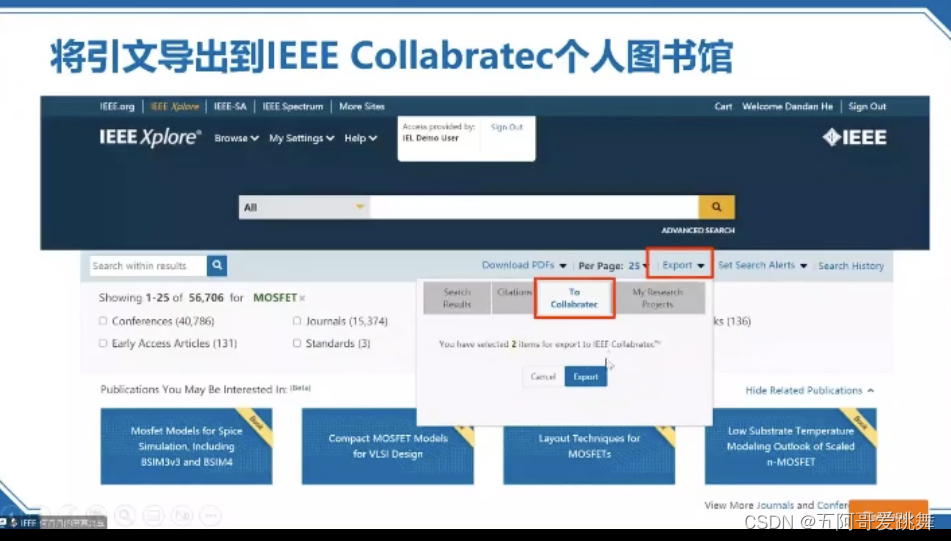Click Sign Out in access-provided box
Screen dimensions: 951x541
(506, 127)
